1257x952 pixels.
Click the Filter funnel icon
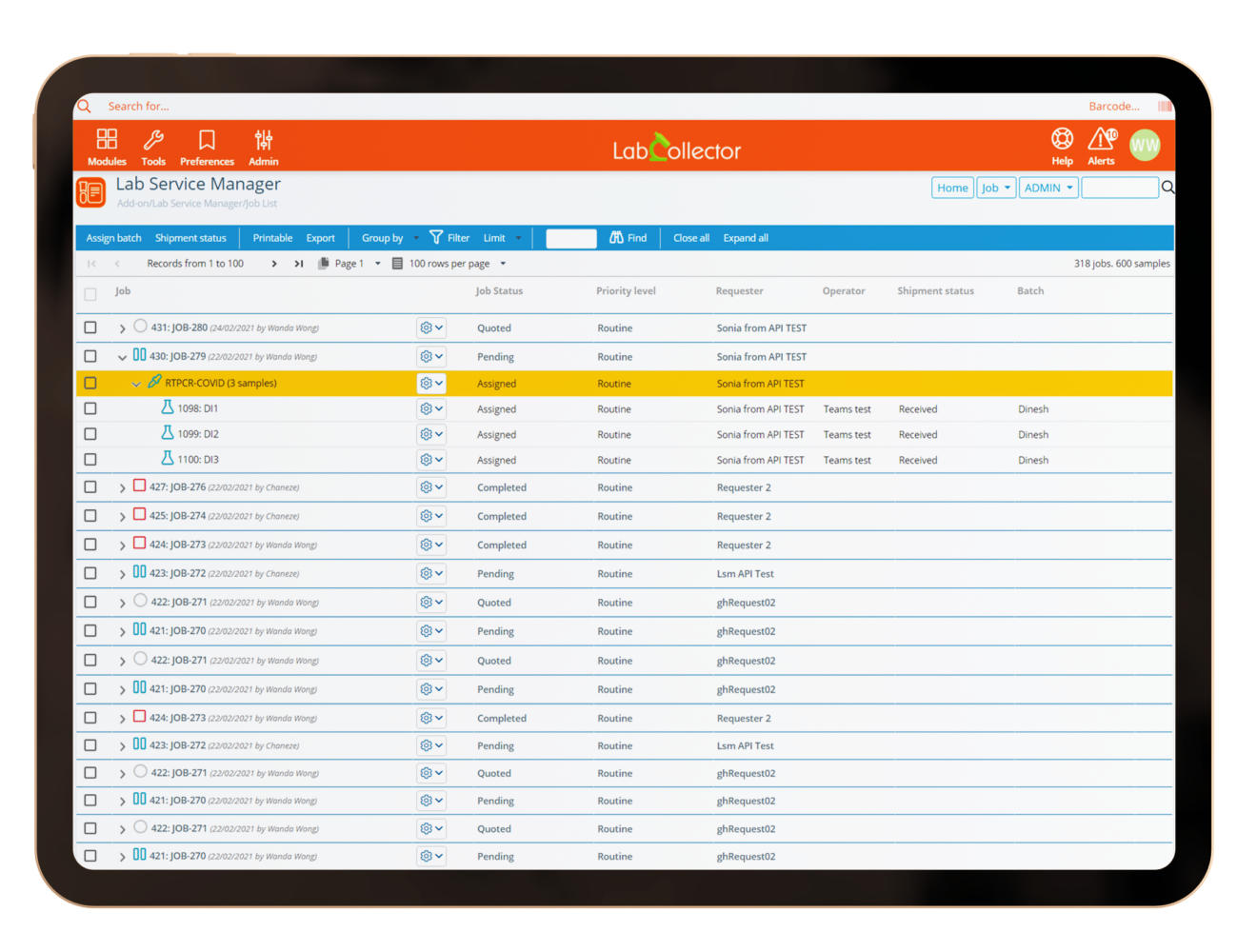point(436,237)
